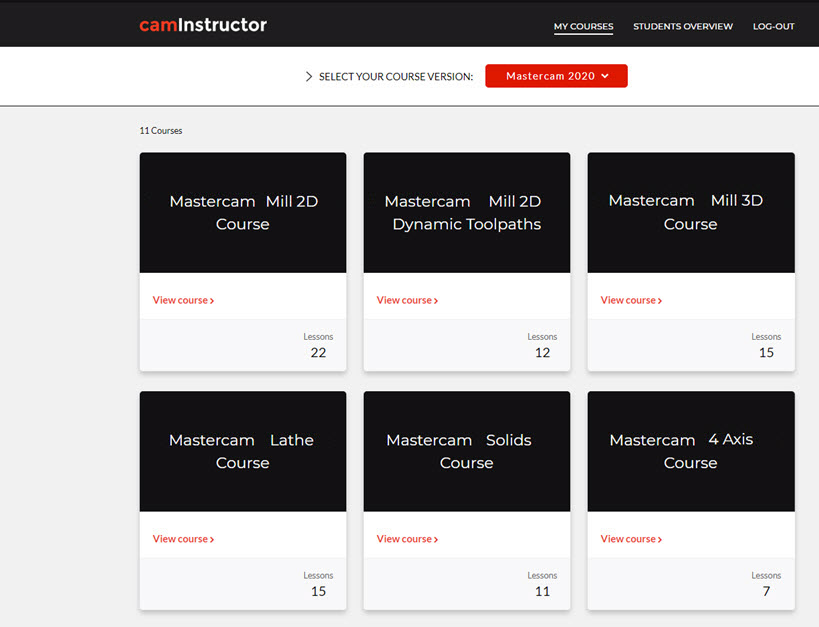Click the arrow before SELECT YOUR COURSE VERSION
Image resolution: width=819 pixels, height=627 pixels.
coord(309,77)
